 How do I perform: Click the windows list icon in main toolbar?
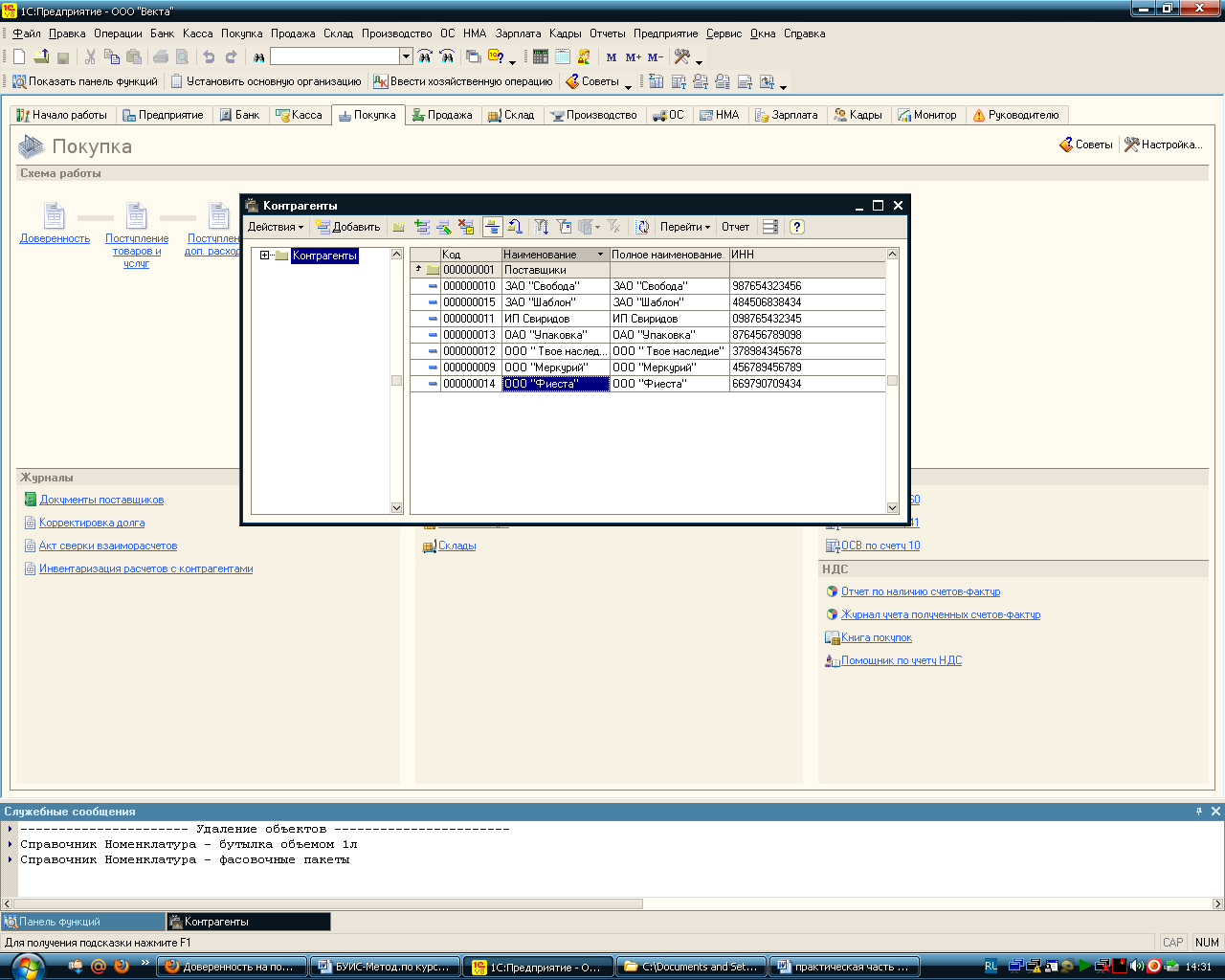474,57
